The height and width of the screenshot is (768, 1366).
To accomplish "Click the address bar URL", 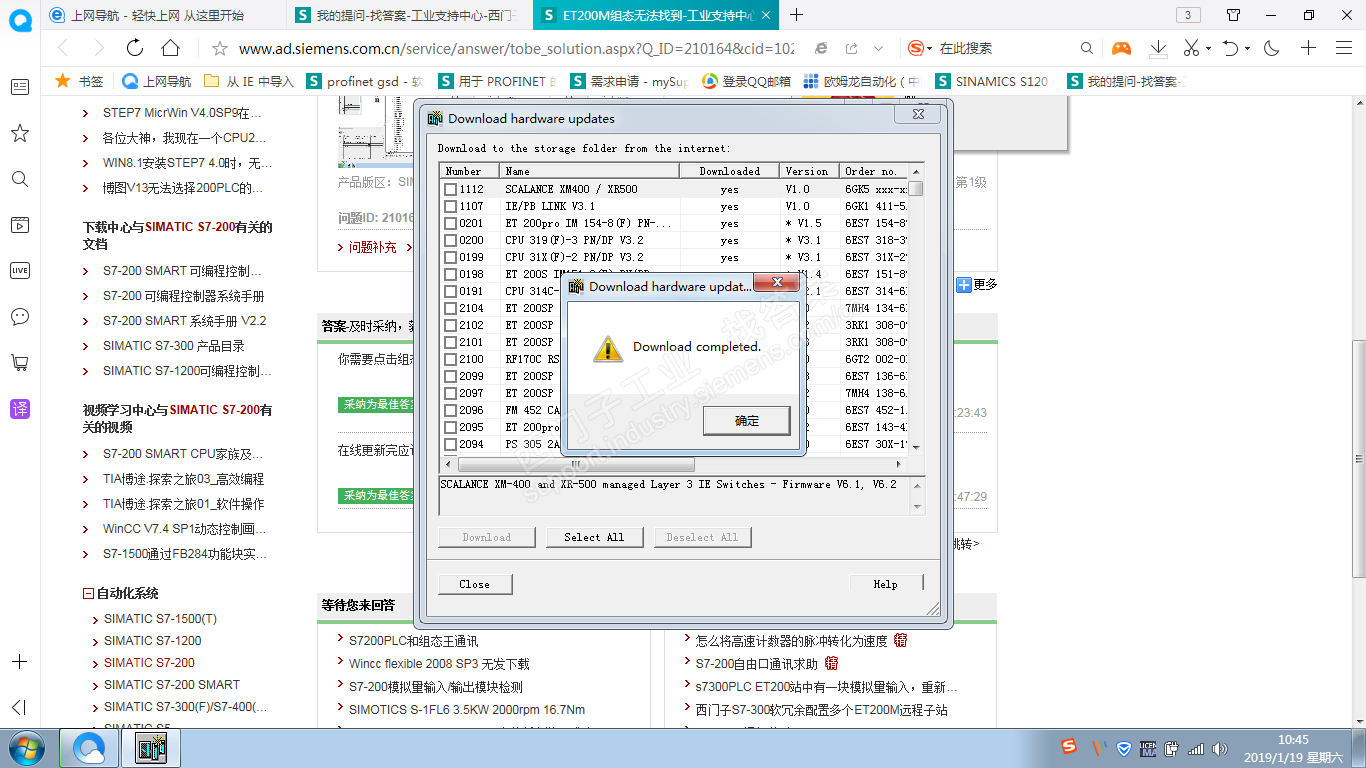I will [517, 48].
